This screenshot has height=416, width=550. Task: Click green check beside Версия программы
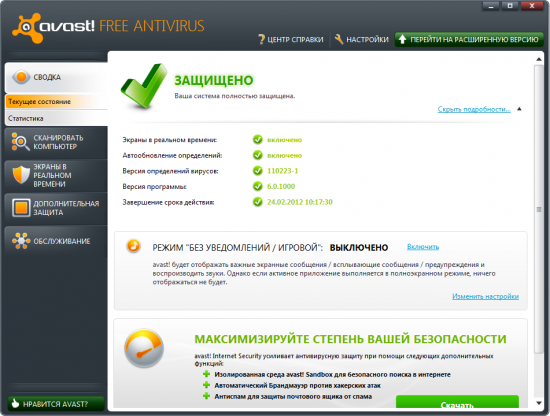pyautogui.click(x=258, y=186)
